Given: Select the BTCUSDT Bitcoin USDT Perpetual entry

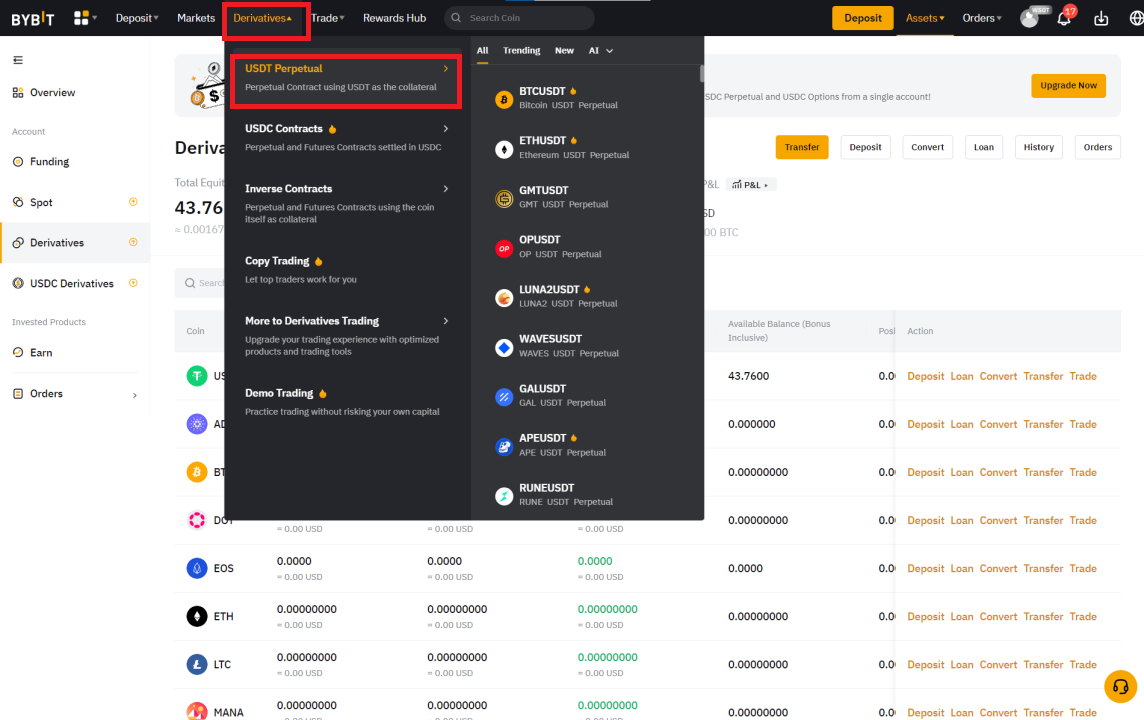Looking at the screenshot, I should tap(587, 98).
